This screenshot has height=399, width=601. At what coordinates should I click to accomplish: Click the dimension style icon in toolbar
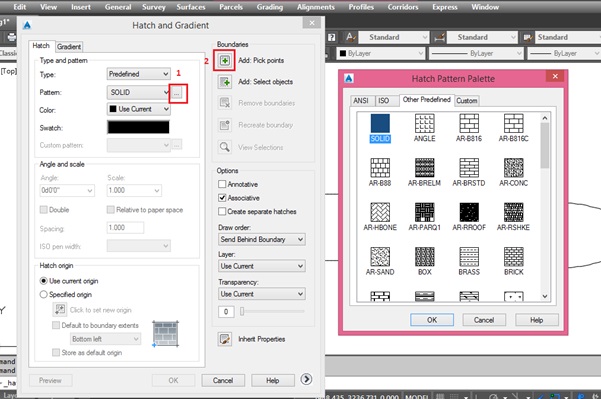(439, 37)
